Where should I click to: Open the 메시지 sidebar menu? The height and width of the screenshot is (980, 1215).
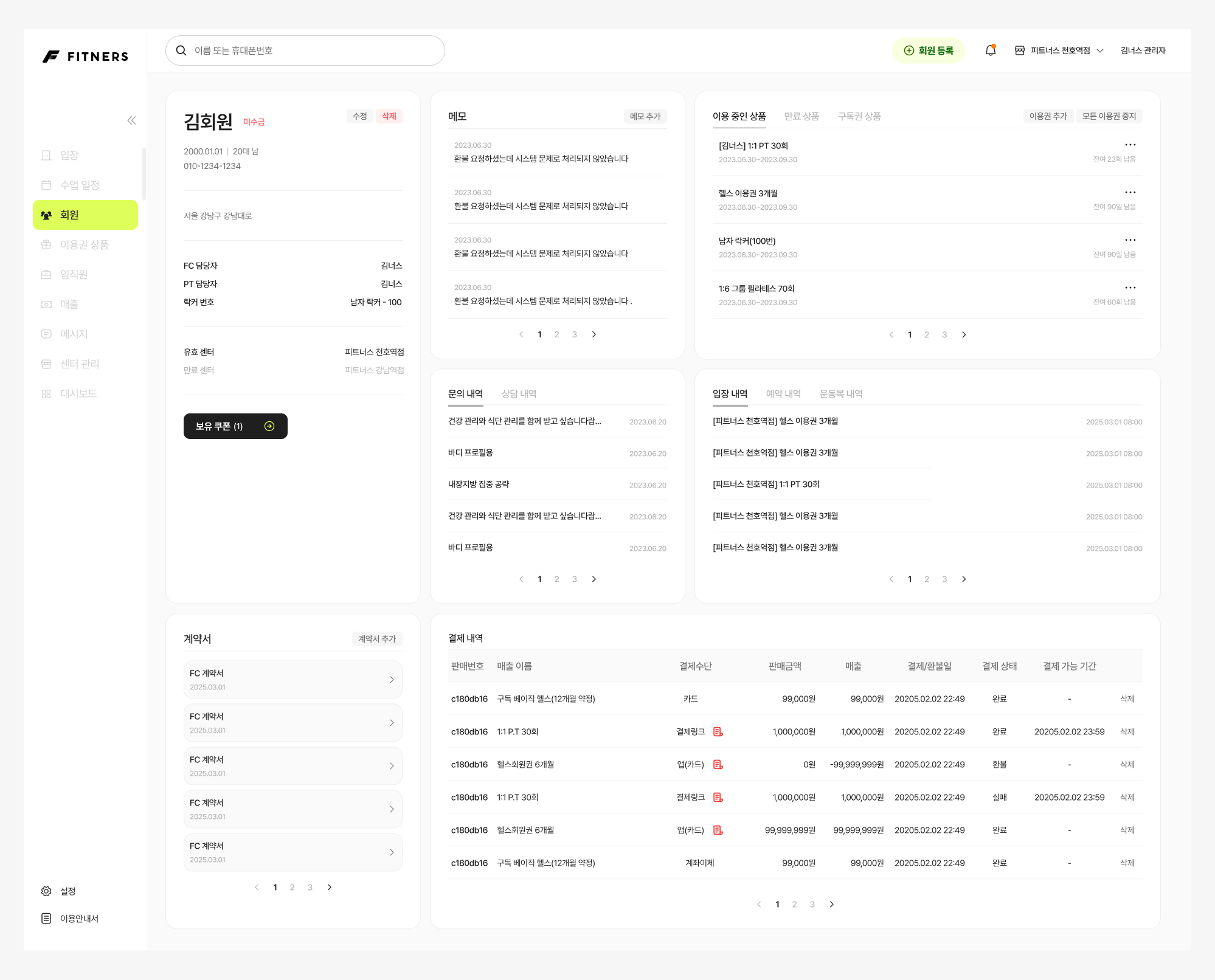click(x=85, y=334)
